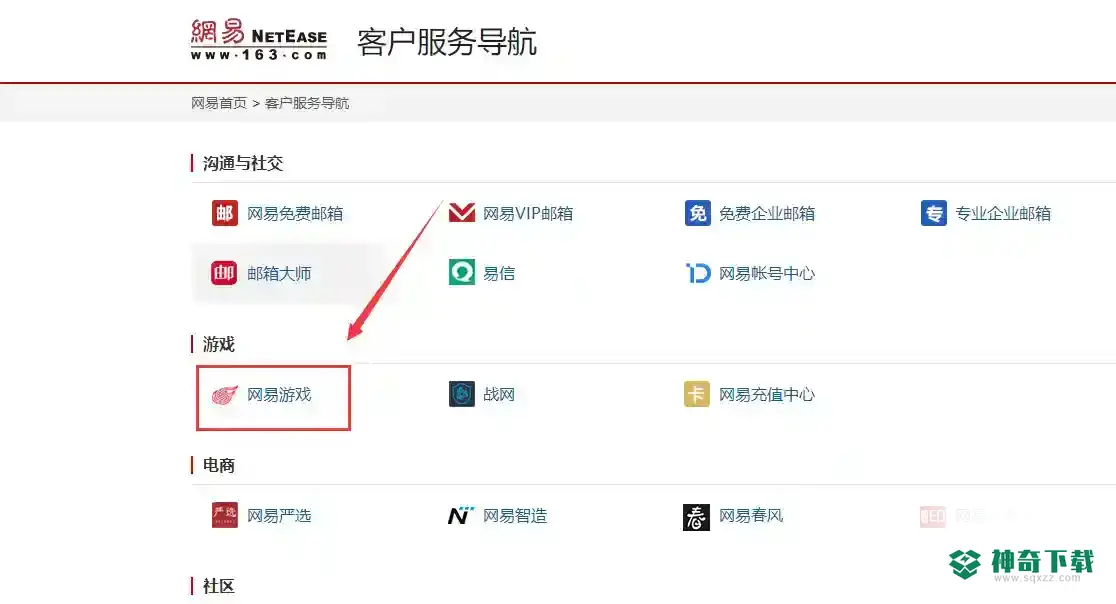1116x604 pixels.
Task: Click the red 邮 icon of 网易免费邮箱
Action: pos(225,213)
